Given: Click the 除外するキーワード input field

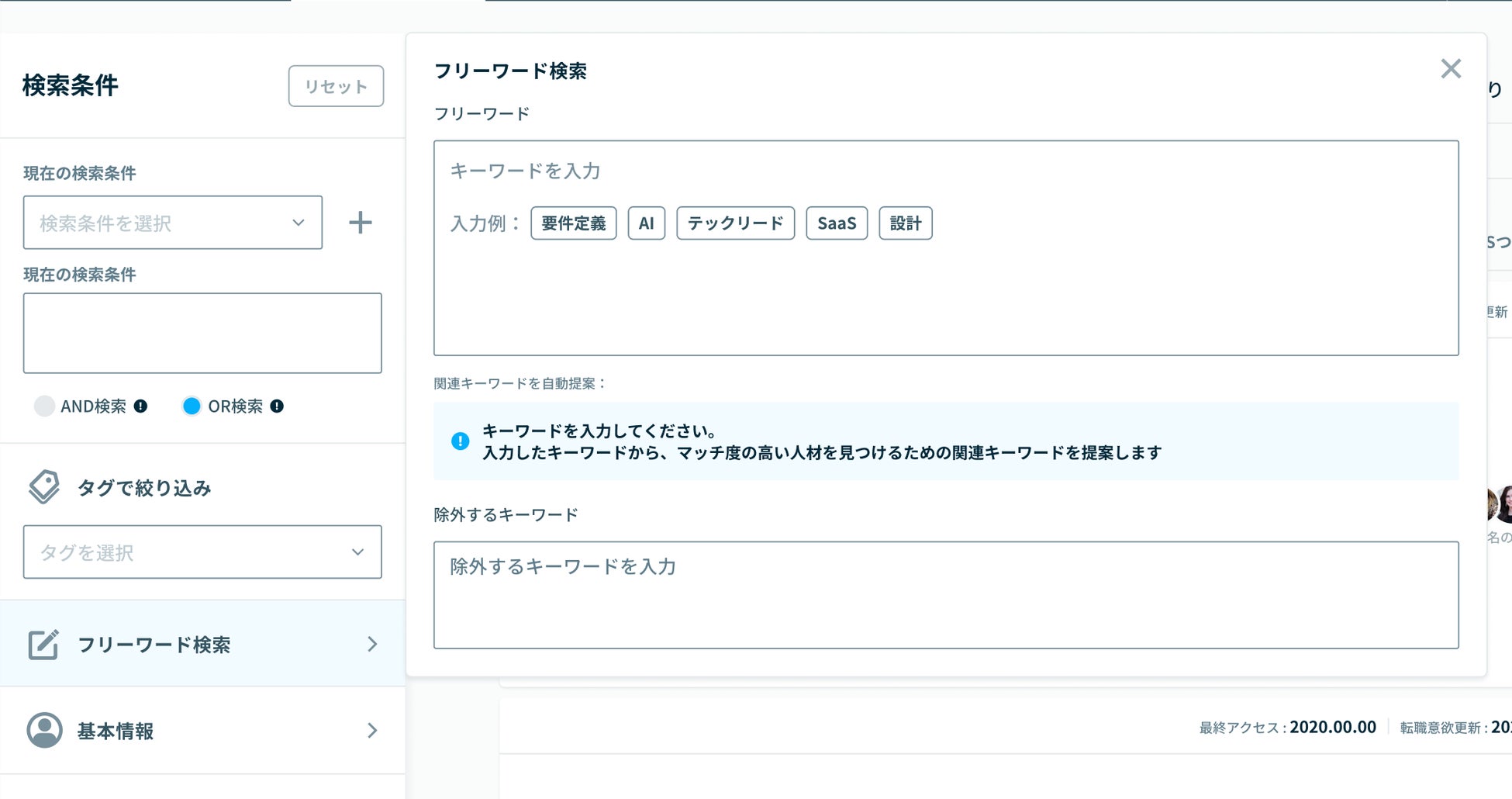Looking at the screenshot, I should point(945,594).
